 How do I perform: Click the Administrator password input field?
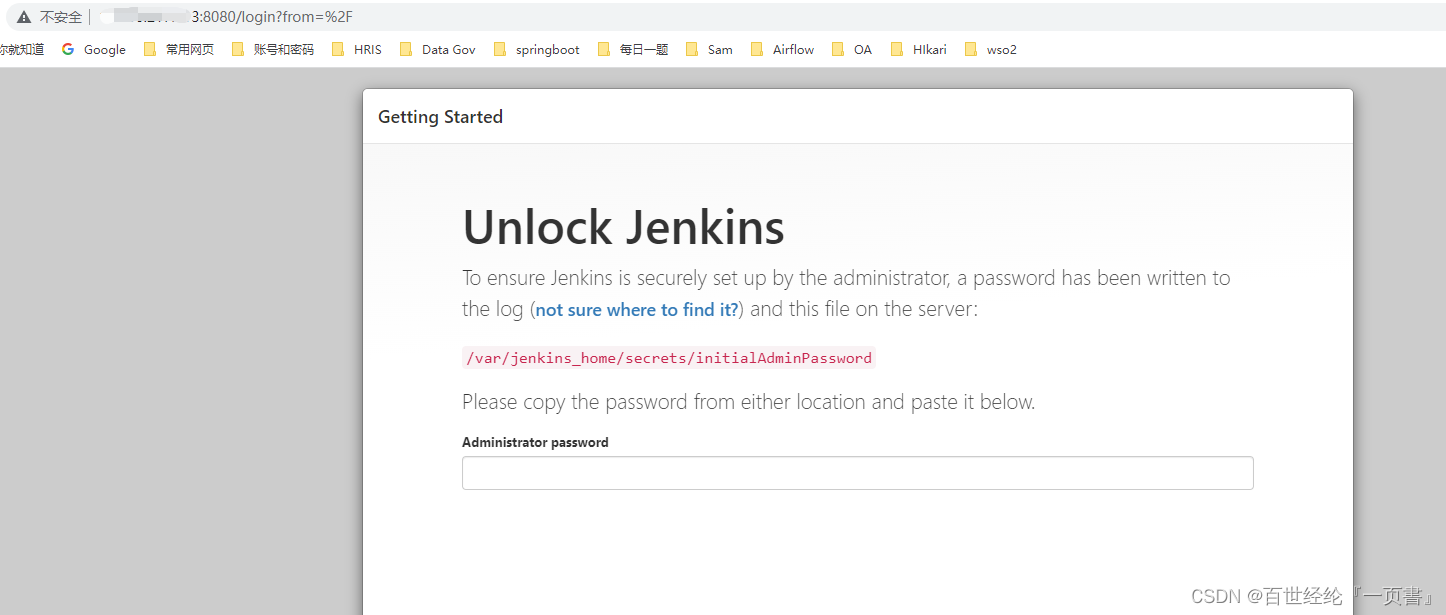(857, 473)
